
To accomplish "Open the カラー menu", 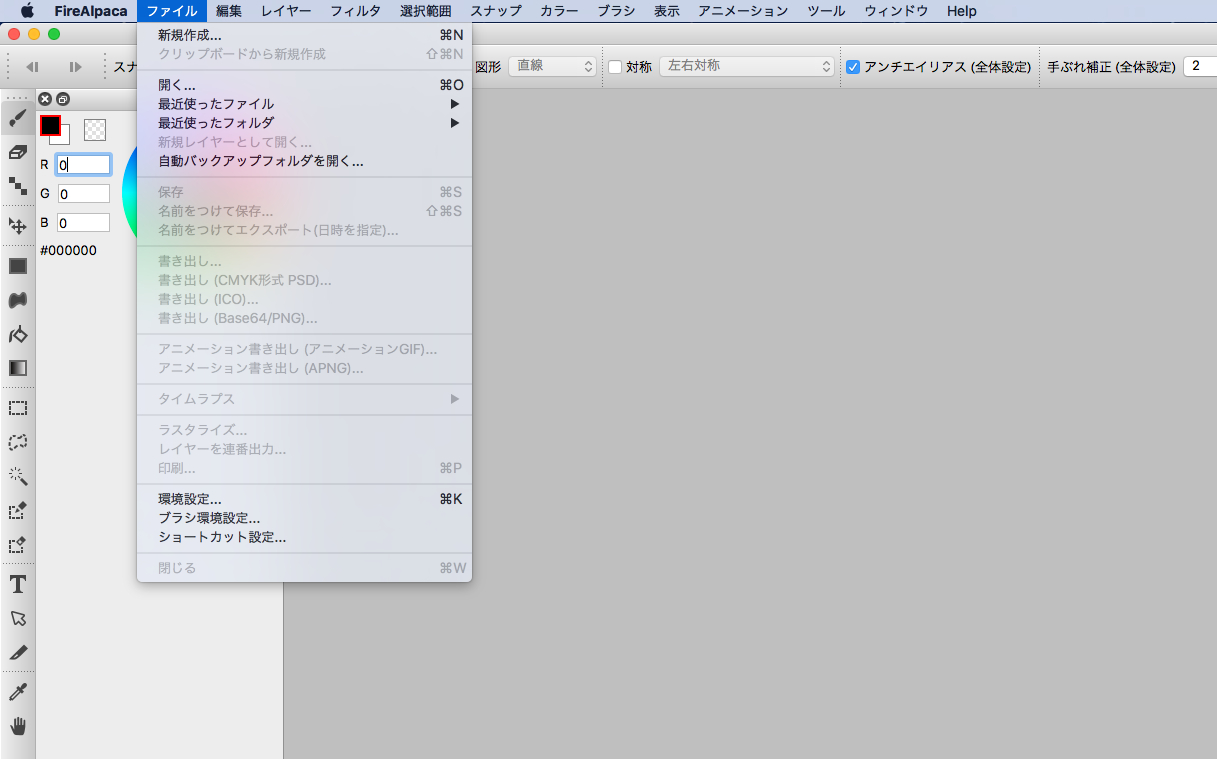I will (559, 11).
